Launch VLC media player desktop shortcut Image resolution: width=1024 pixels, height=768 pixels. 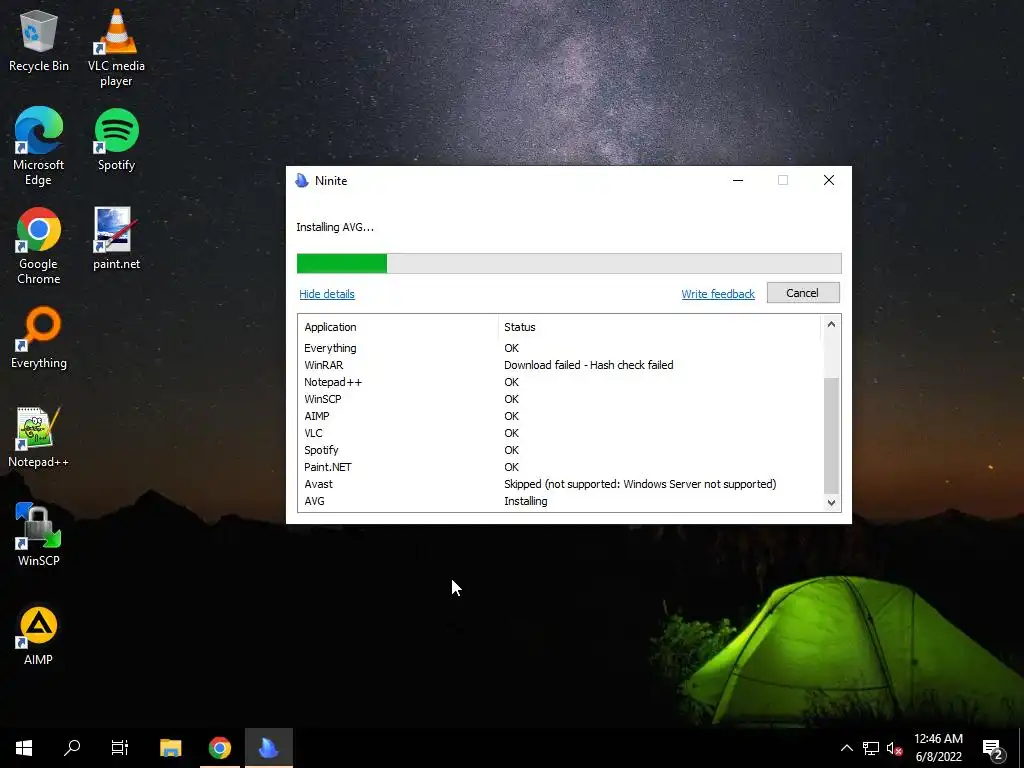click(116, 47)
